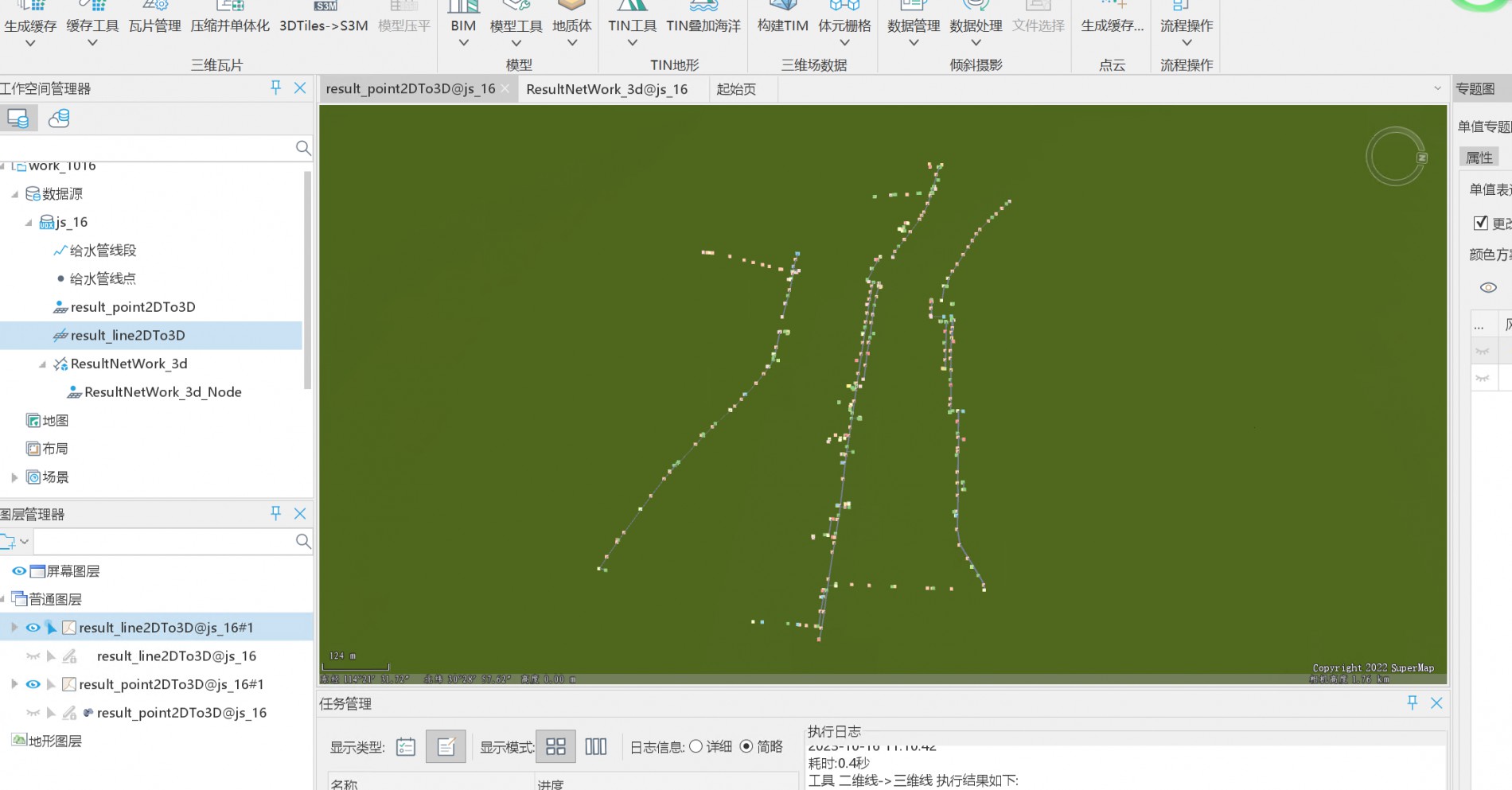This screenshot has height=790, width=1512.
Task: Expand the 生成缓存 dropdown arrow
Action: pyautogui.click(x=30, y=43)
